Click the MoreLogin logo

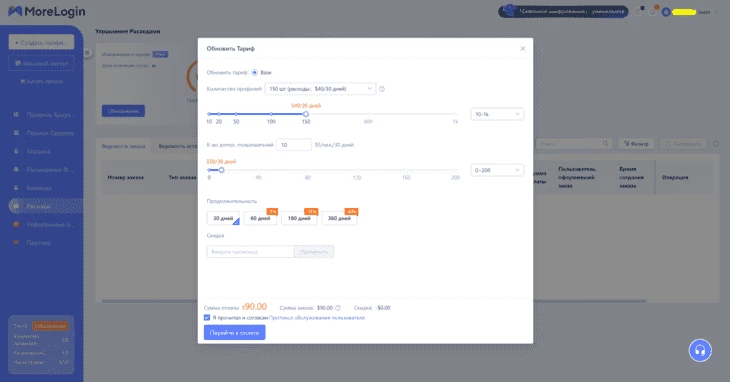tap(47, 11)
